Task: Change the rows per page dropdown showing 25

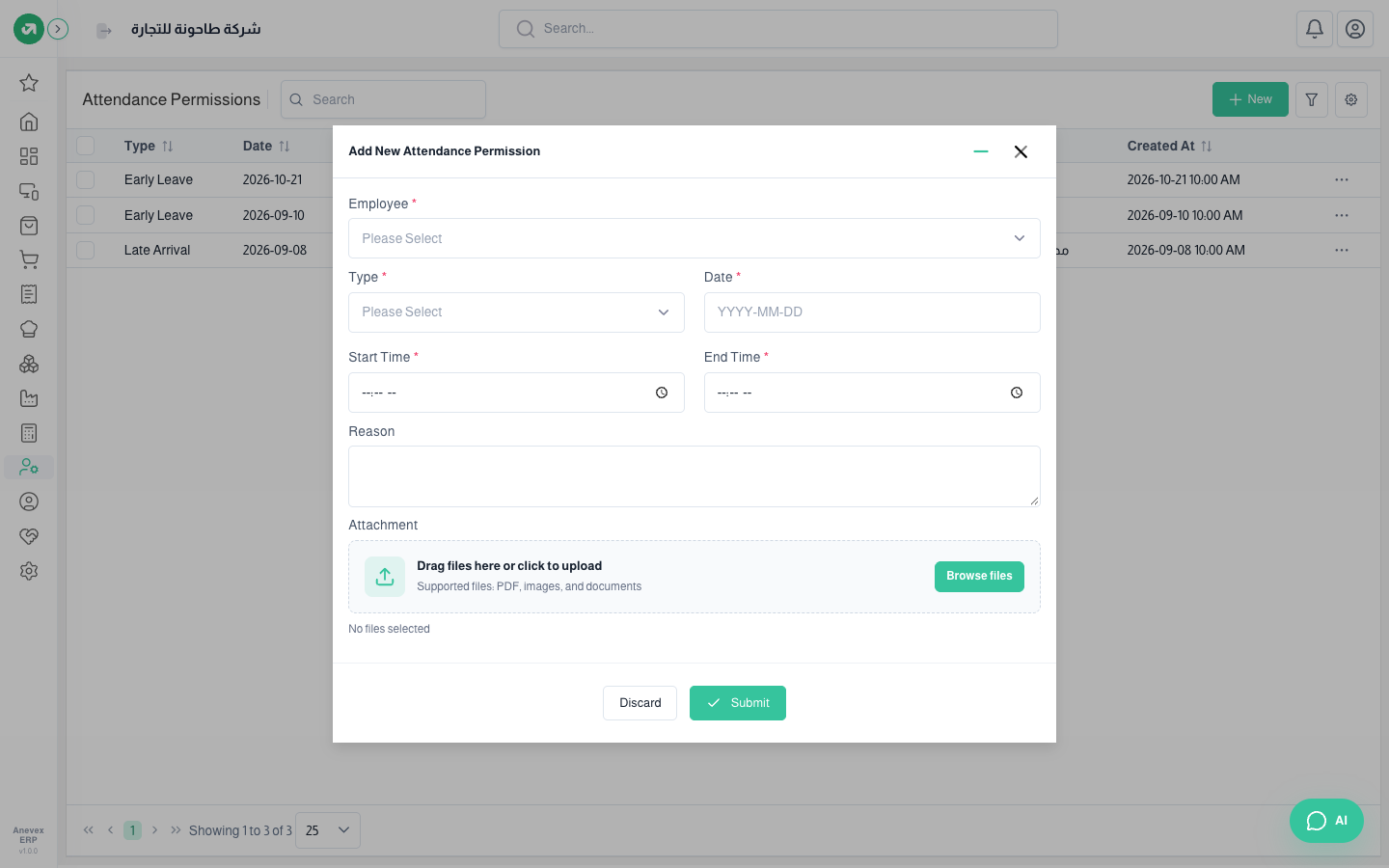Action: (328, 830)
